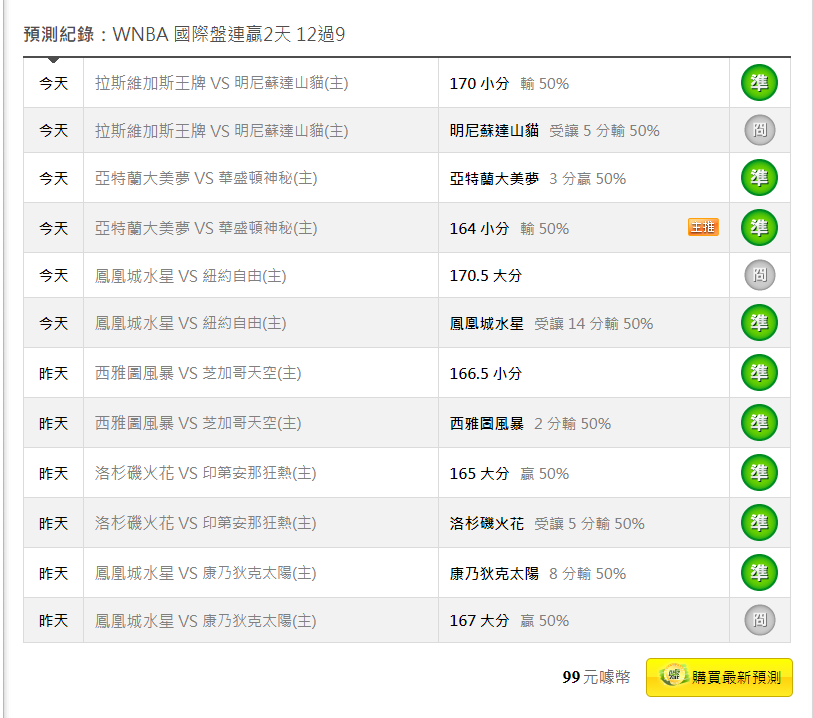The width and height of the screenshot is (813, 718).
Task: Click the 準 icon for 鳳凰城水星 受讓 14 分
Action: pyautogui.click(x=759, y=322)
